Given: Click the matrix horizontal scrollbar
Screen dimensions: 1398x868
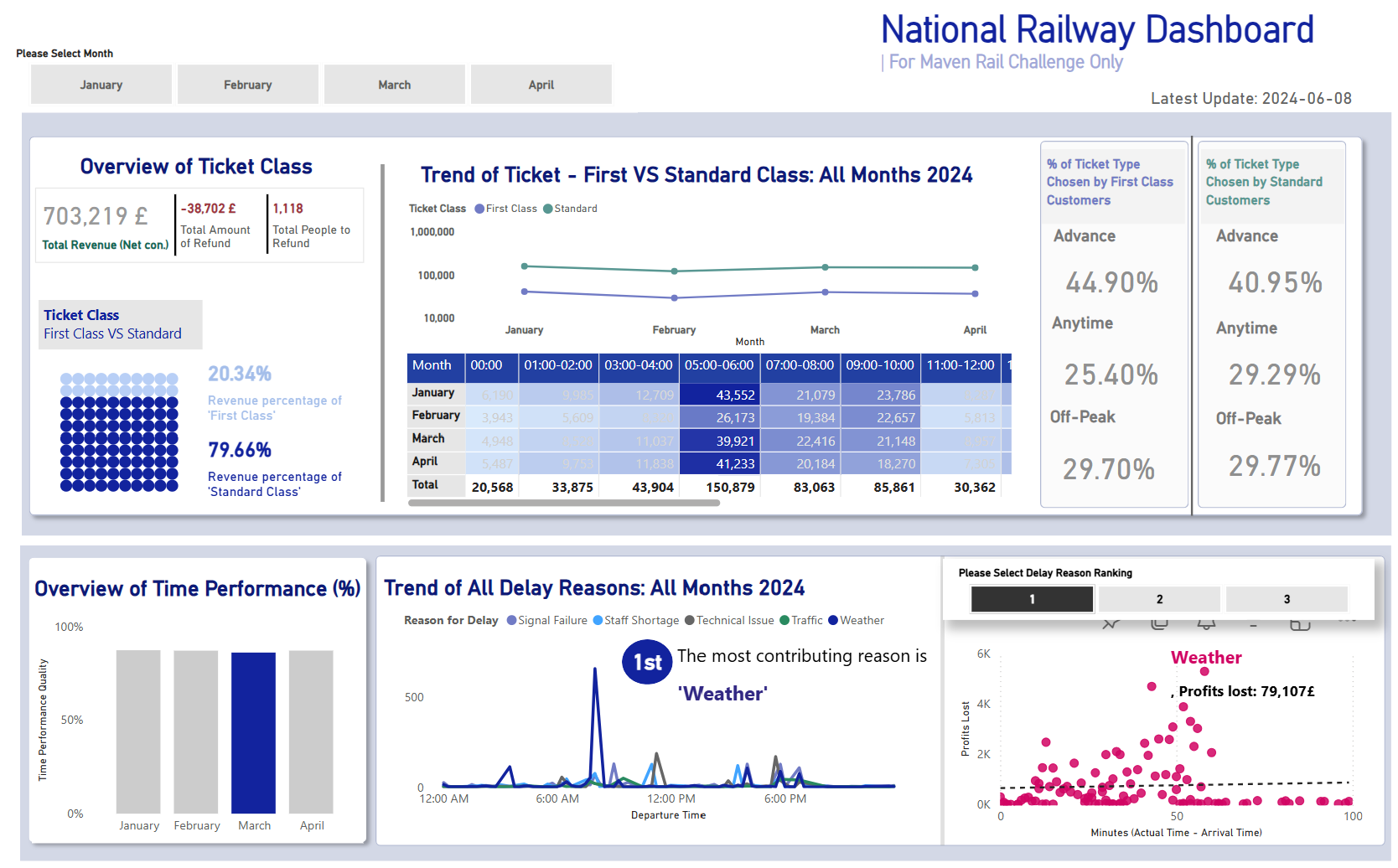Looking at the screenshot, I should point(563,504).
